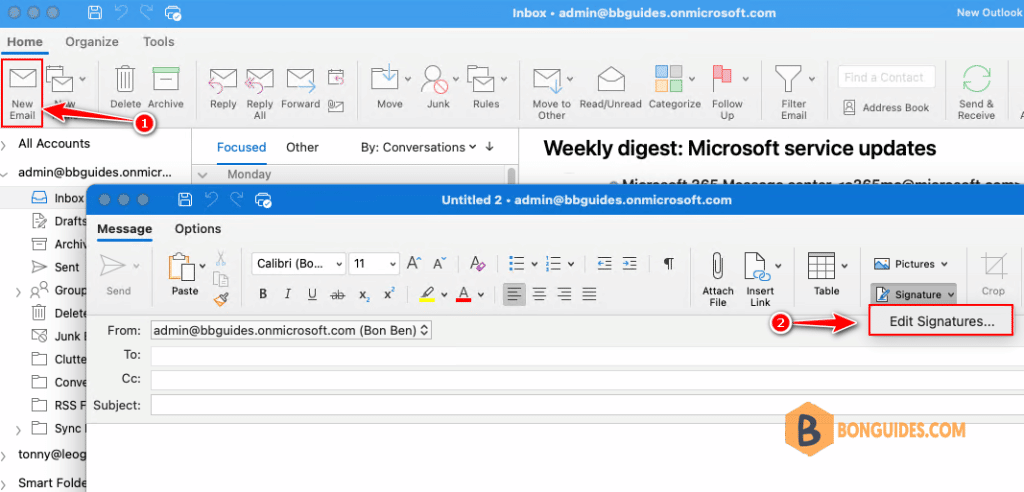
Task: Open the Address Book
Action: coord(886,107)
